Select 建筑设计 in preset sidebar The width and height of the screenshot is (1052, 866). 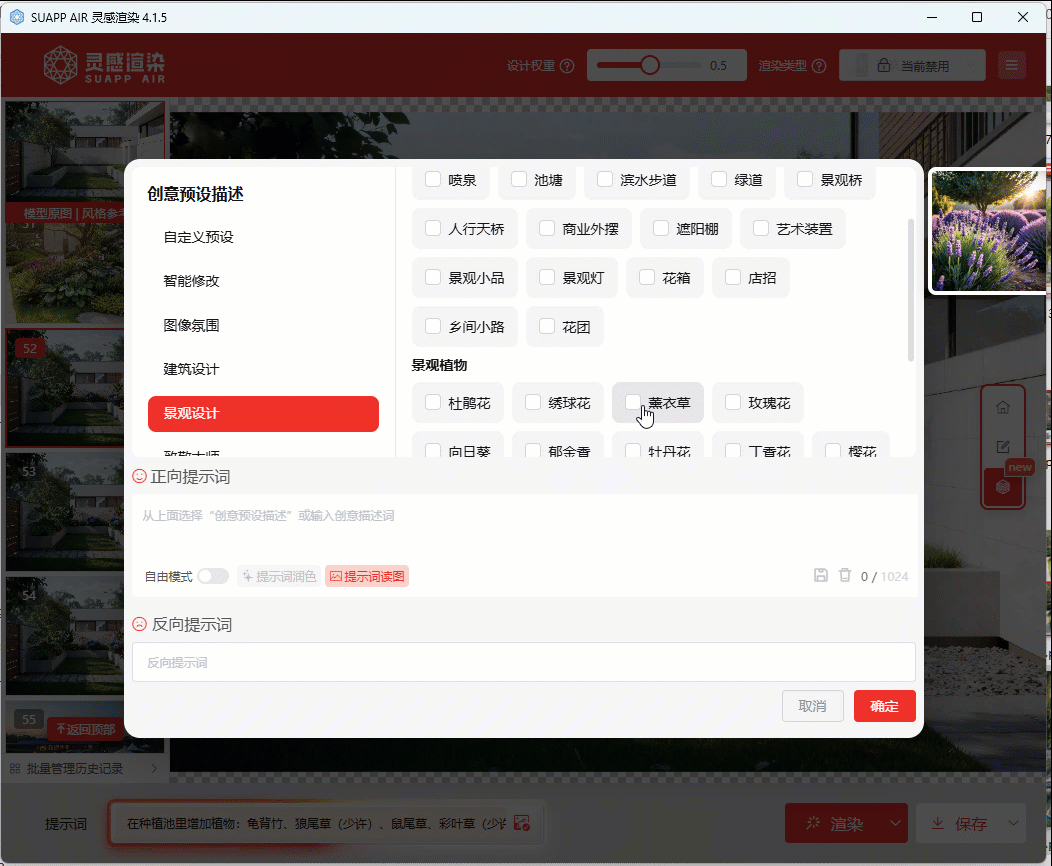point(191,369)
